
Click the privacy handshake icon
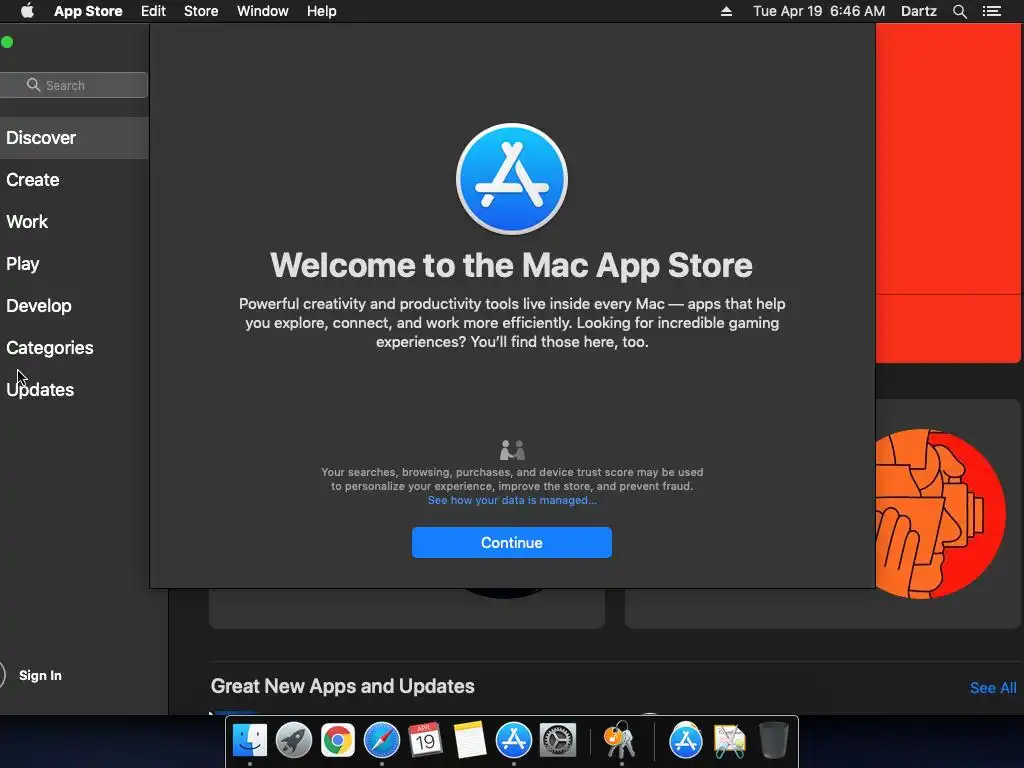pyautogui.click(x=512, y=450)
